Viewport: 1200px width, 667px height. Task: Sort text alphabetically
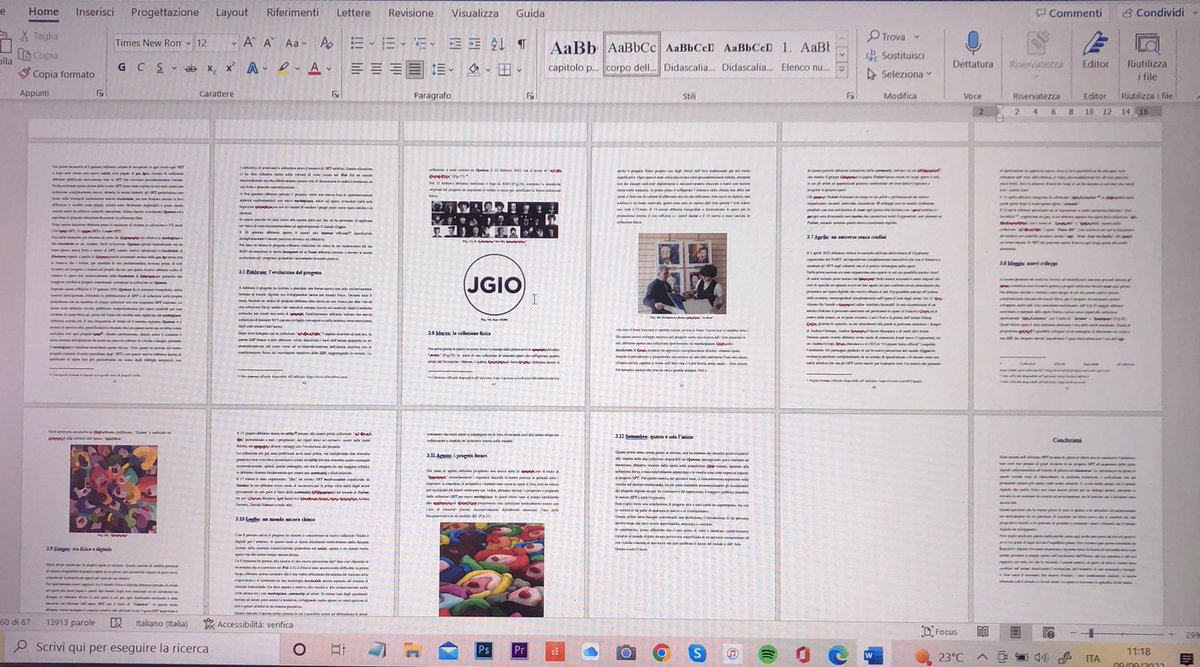[496, 44]
